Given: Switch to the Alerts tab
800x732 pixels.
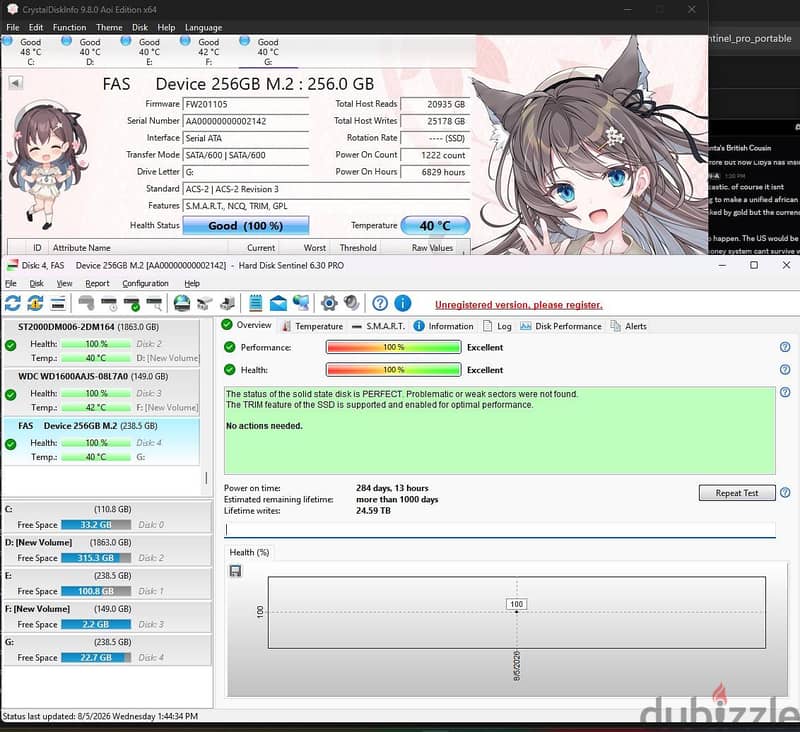Looking at the screenshot, I should click(x=629, y=326).
